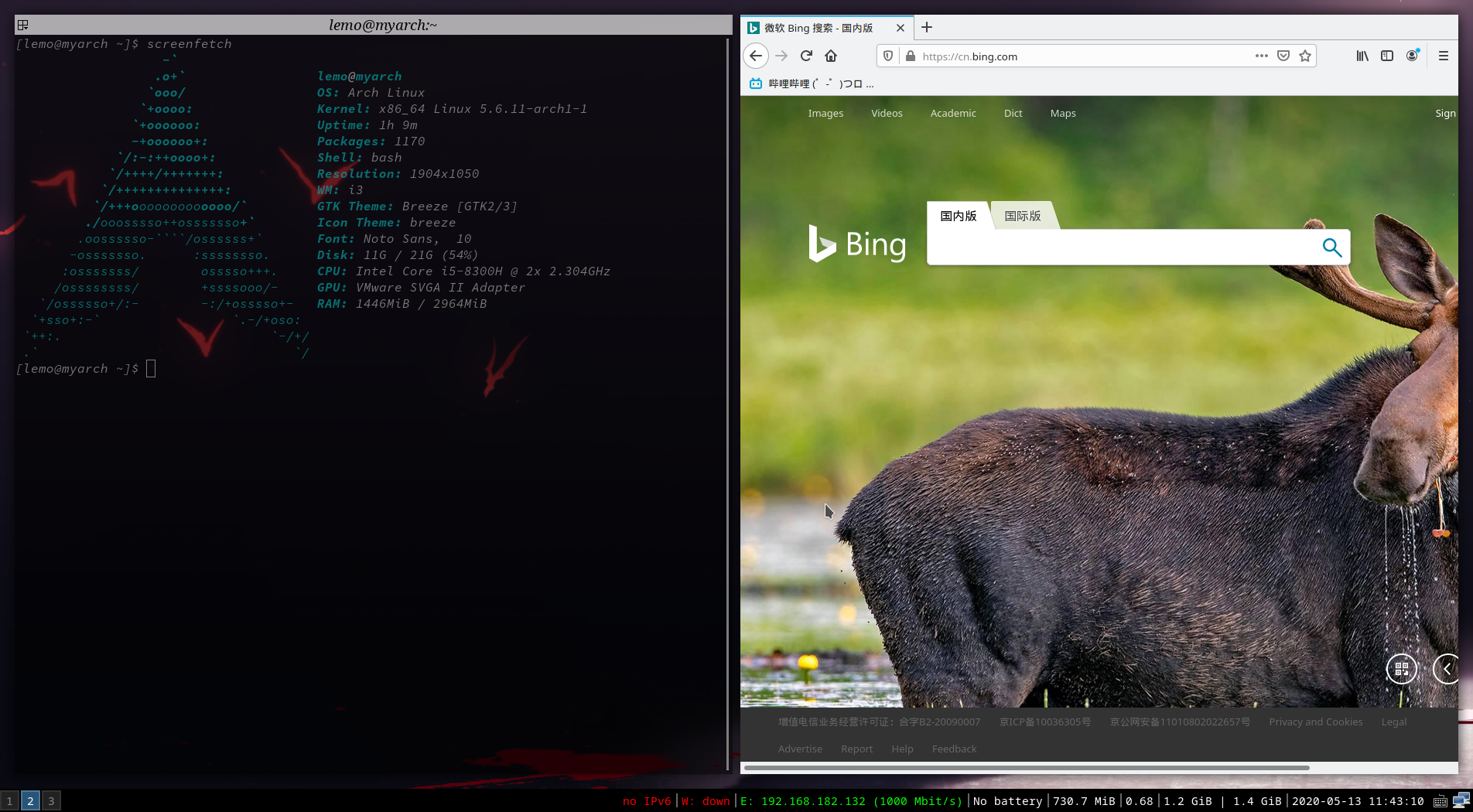Viewport: 1473px width, 812px height.
Task: Open Firefox account avatar icon
Action: pos(1413,56)
